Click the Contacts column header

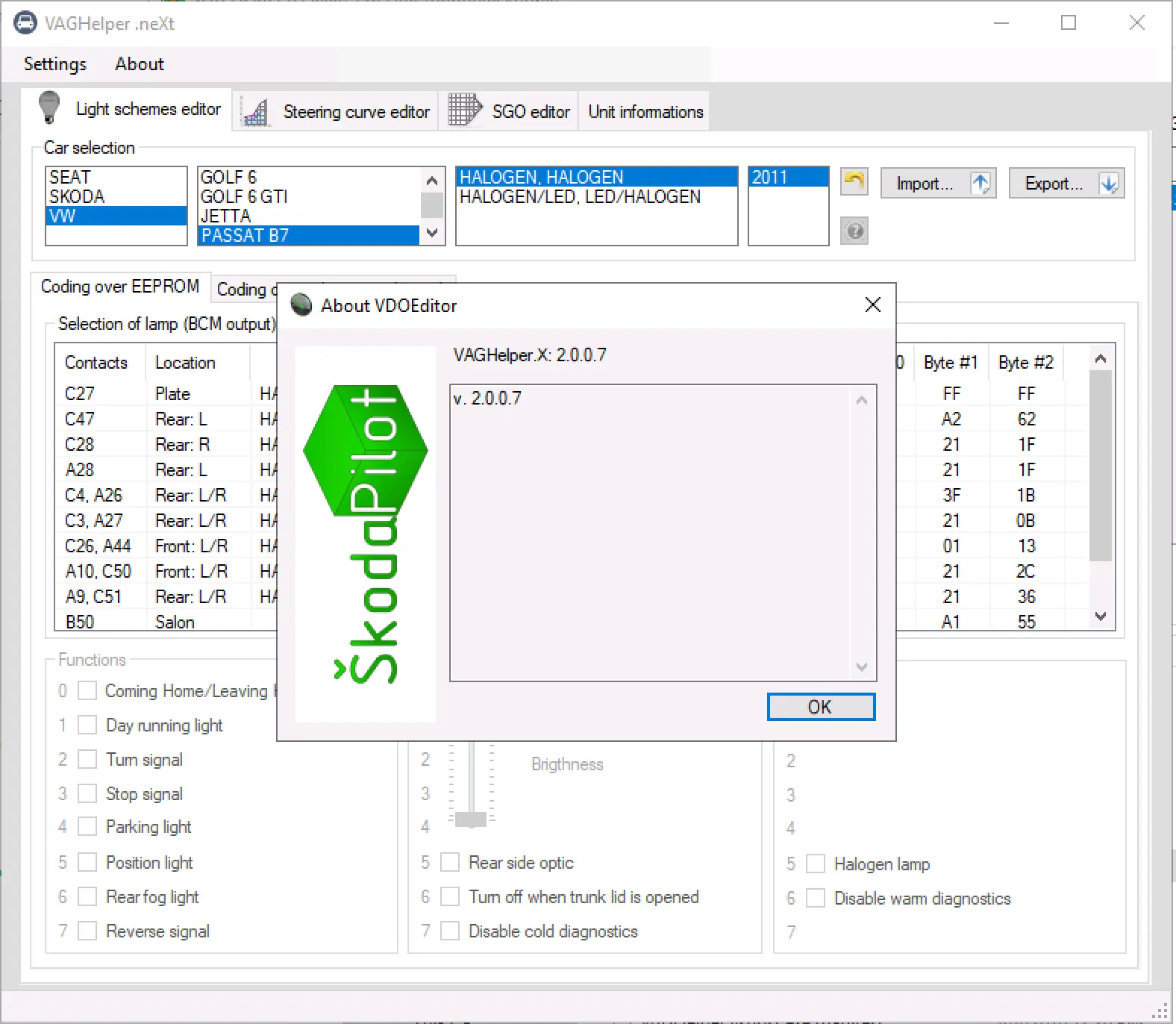coord(101,363)
